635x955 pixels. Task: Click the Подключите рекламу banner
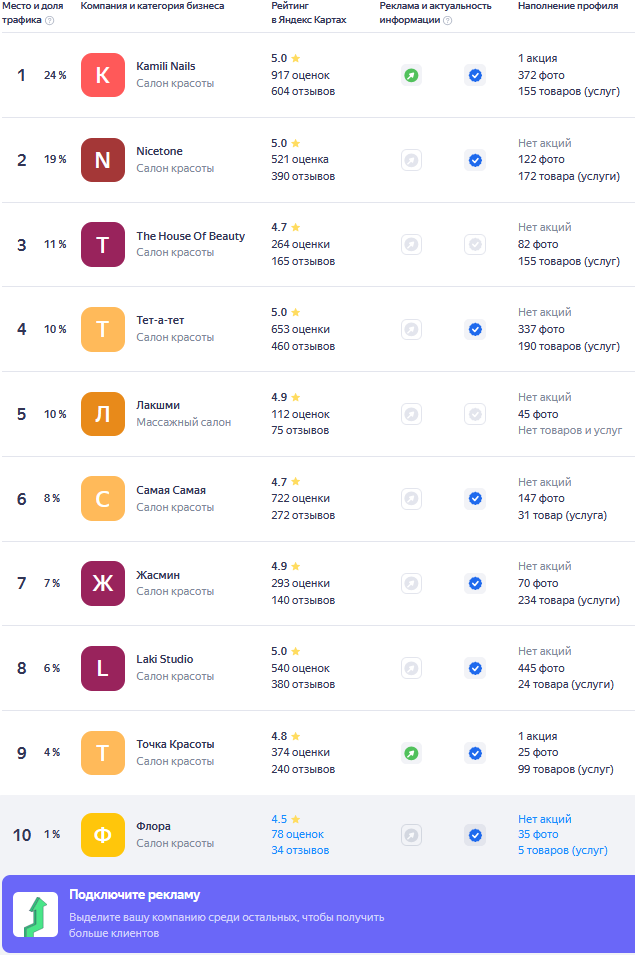tap(318, 914)
